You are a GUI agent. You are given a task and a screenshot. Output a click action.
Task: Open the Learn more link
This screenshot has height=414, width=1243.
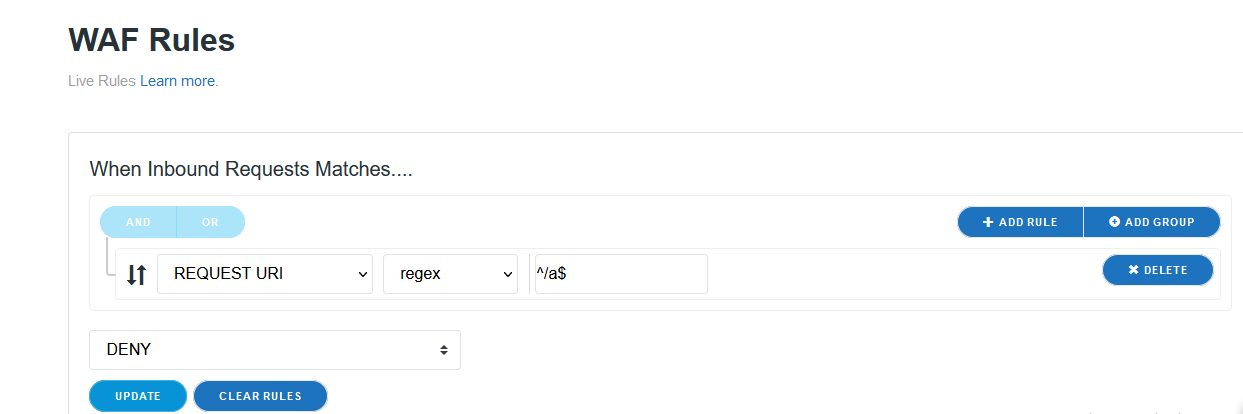point(177,81)
